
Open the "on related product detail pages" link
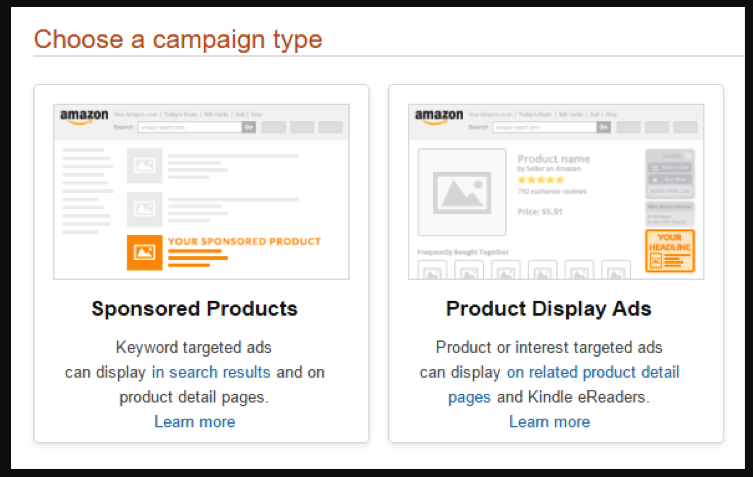tap(592, 372)
